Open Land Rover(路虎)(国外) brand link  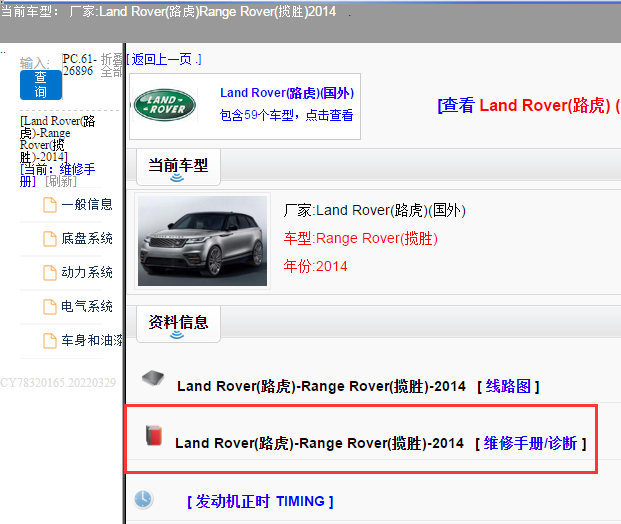click(x=287, y=93)
